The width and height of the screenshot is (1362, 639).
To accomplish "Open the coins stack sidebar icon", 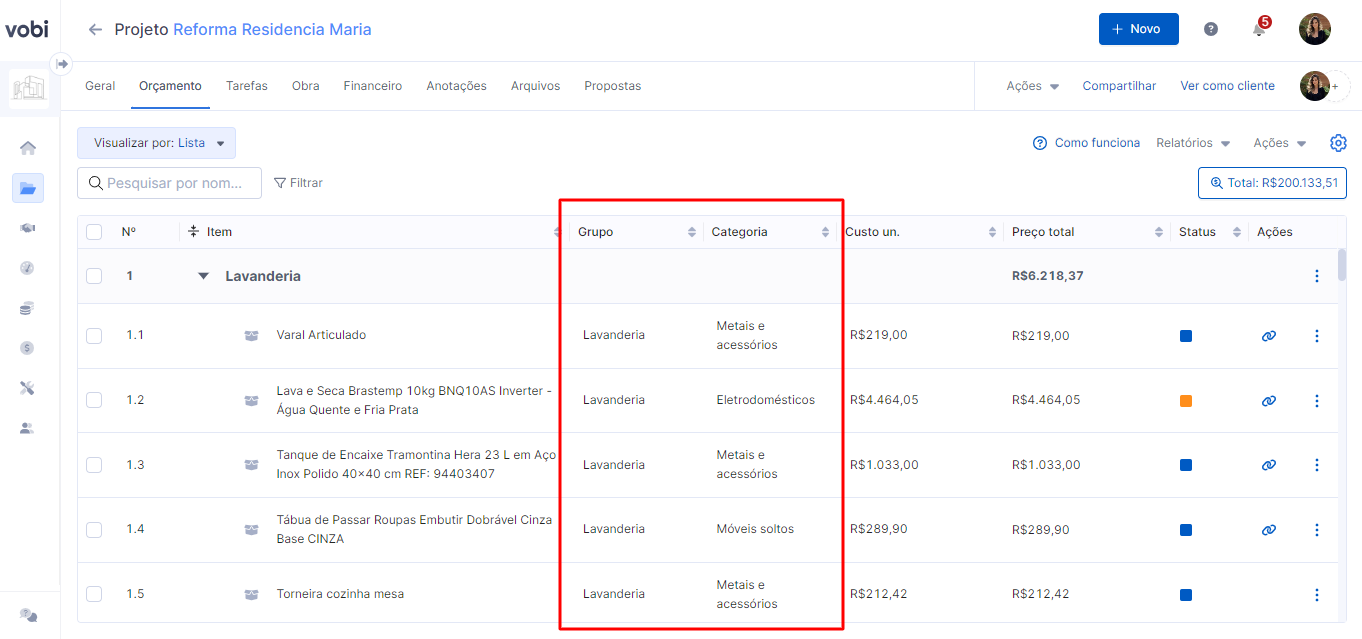I will [28, 308].
